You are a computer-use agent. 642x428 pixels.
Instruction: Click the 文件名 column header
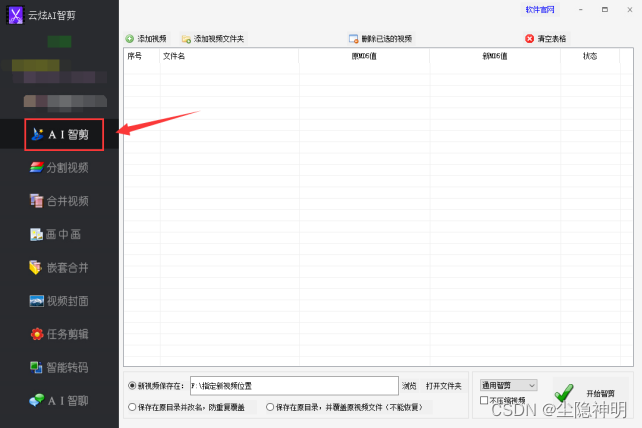(x=174, y=56)
